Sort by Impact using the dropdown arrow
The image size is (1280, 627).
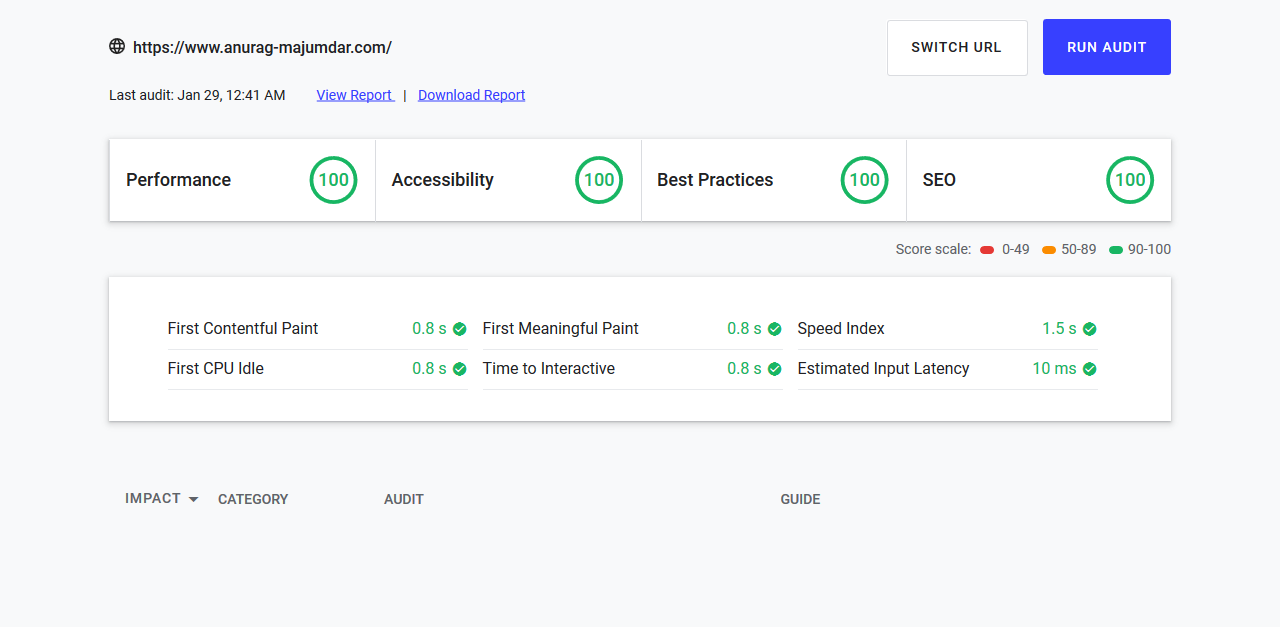point(193,499)
